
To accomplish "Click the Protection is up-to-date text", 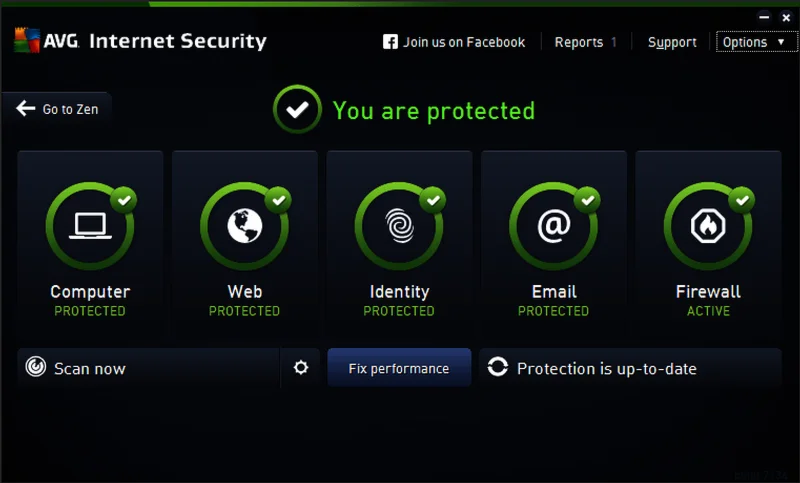I will click(x=607, y=369).
